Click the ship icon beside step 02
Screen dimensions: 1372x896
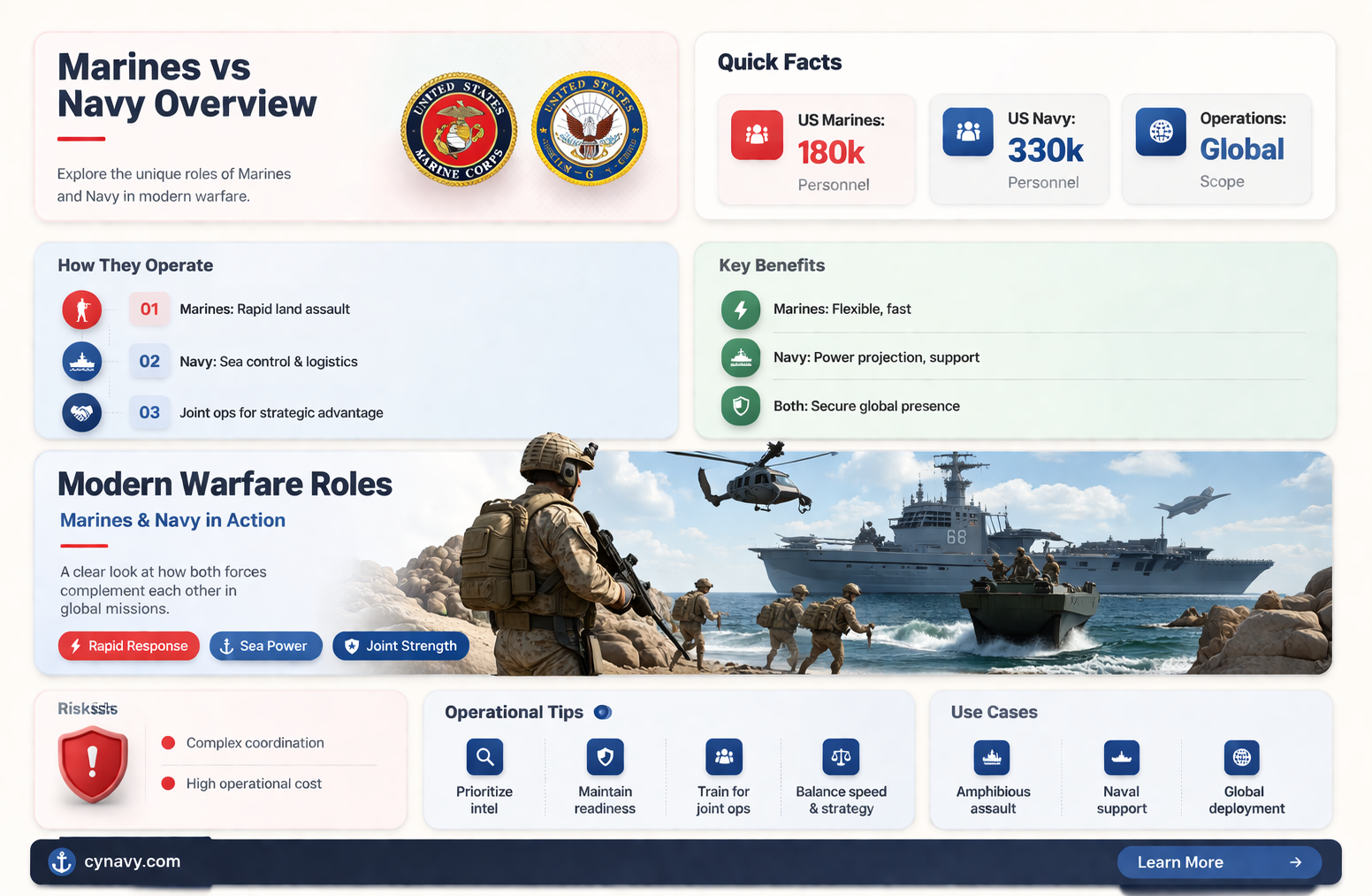pyautogui.click(x=82, y=362)
